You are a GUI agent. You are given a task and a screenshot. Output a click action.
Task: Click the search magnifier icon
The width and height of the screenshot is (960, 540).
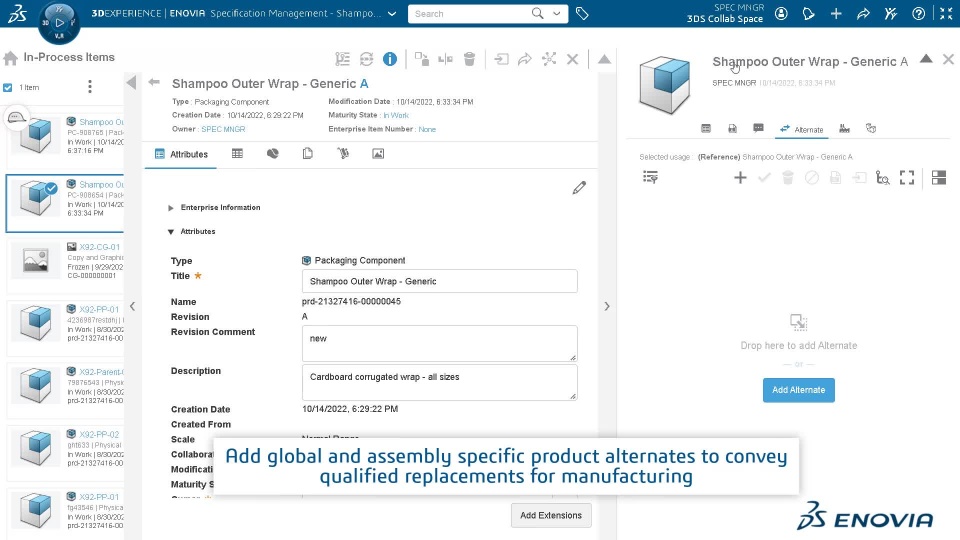(x=538, y=13)
